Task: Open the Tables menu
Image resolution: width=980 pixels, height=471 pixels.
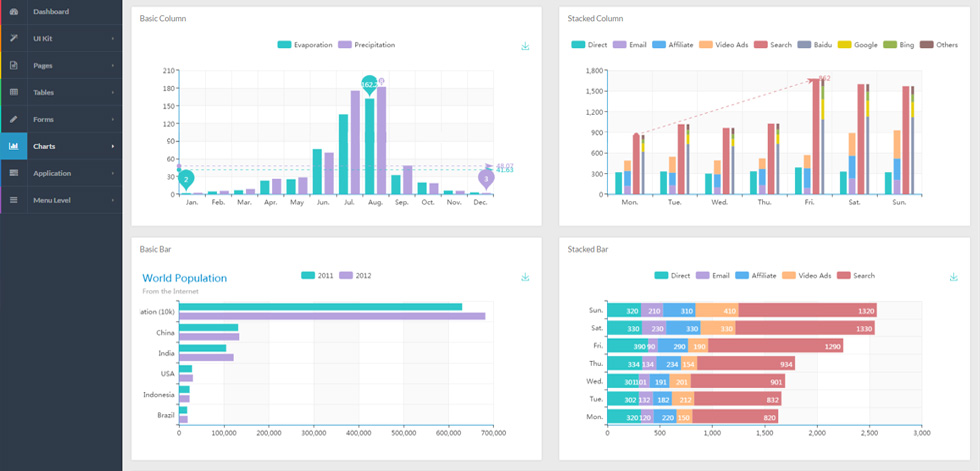Action: 61,92
